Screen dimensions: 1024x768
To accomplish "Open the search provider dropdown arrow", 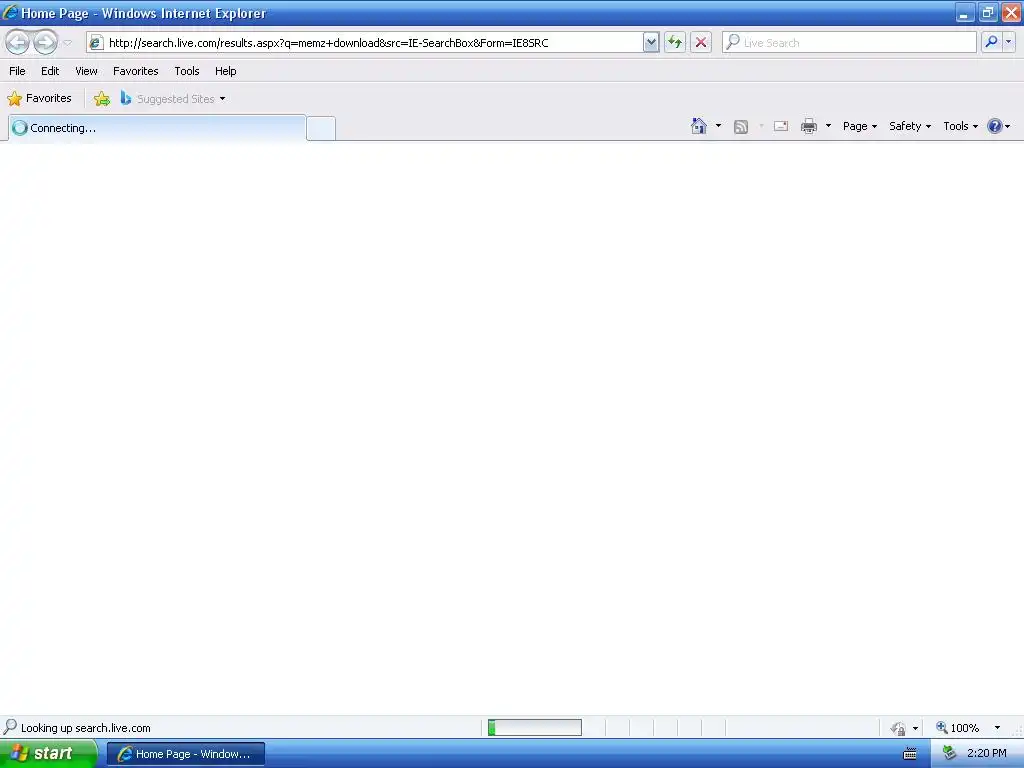I will [1008, 42].
